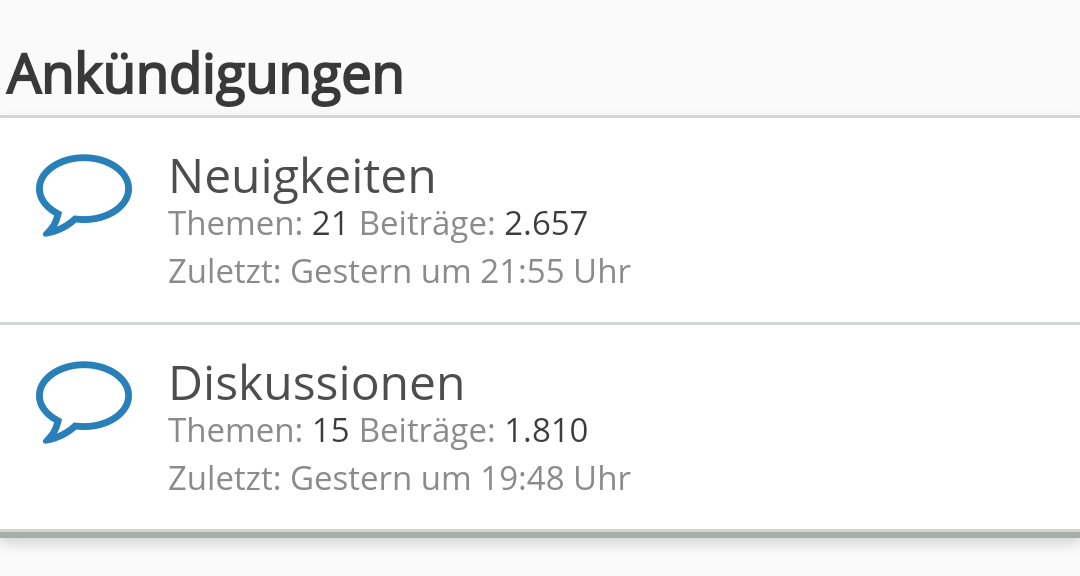The width and height of the screenshot is (1080, 576).
Task: Click the divider between Neuigkeiten and Diskussionen
Action: pyautogui.click(x=540, y=323)
